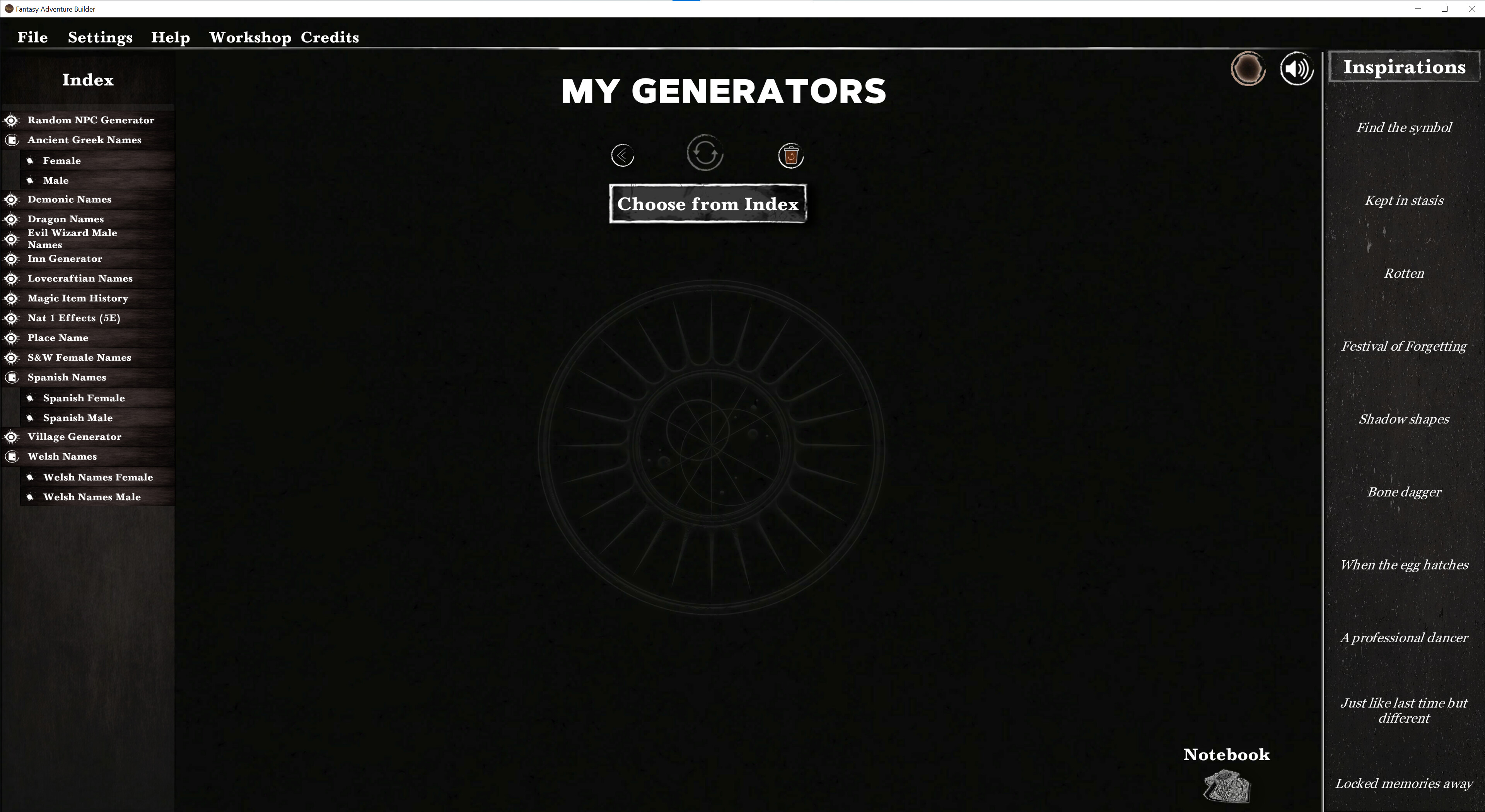The image size is (1485, 812).
Task: Click the refresh generator icon
Action: 705,154
